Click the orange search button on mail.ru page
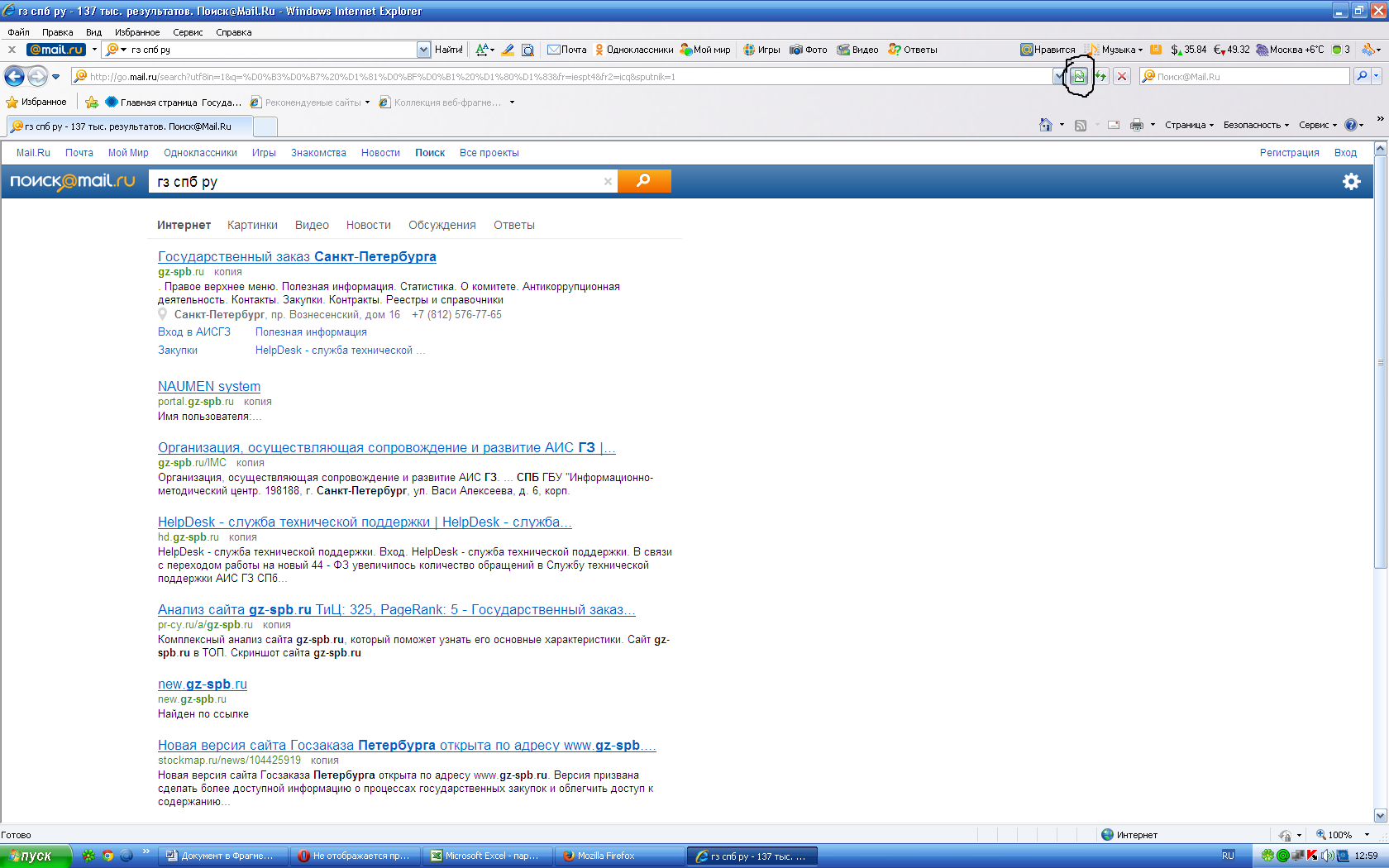Viewport: 1389px width, 868px height. pos(643,180)
